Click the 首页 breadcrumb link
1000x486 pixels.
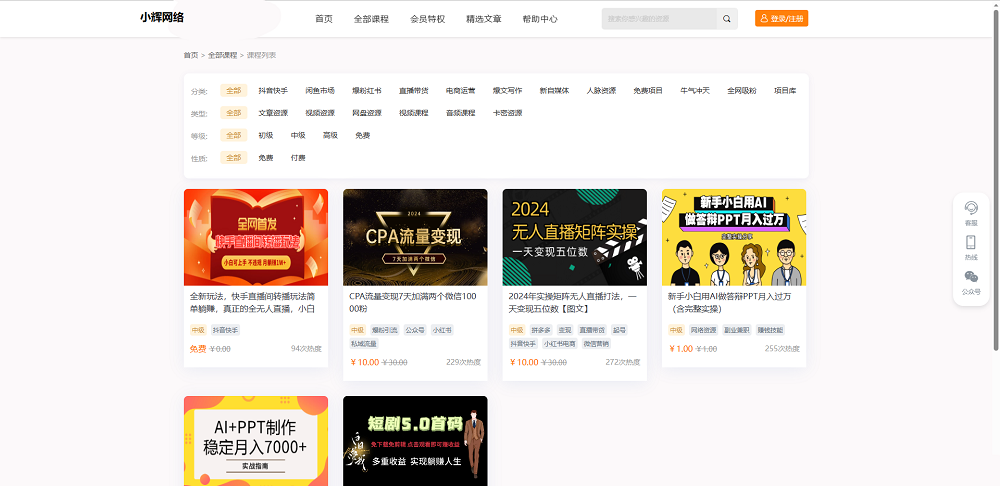191,55
